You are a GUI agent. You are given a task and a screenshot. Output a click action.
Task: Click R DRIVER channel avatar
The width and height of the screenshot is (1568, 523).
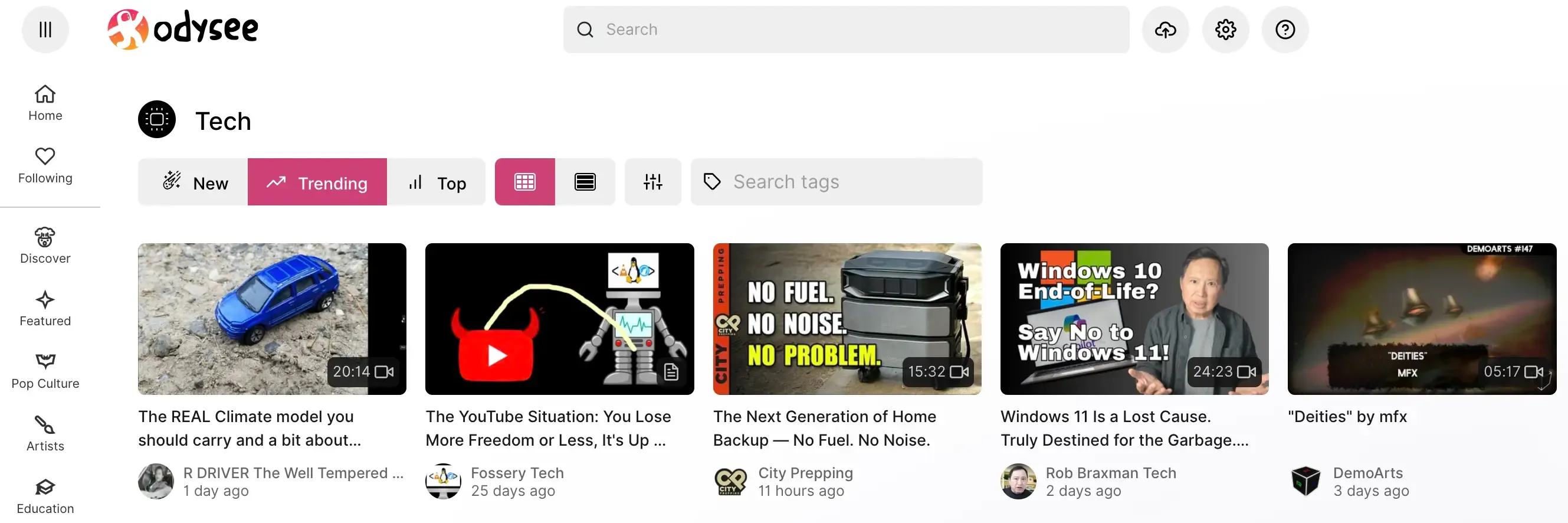point(156,481)
